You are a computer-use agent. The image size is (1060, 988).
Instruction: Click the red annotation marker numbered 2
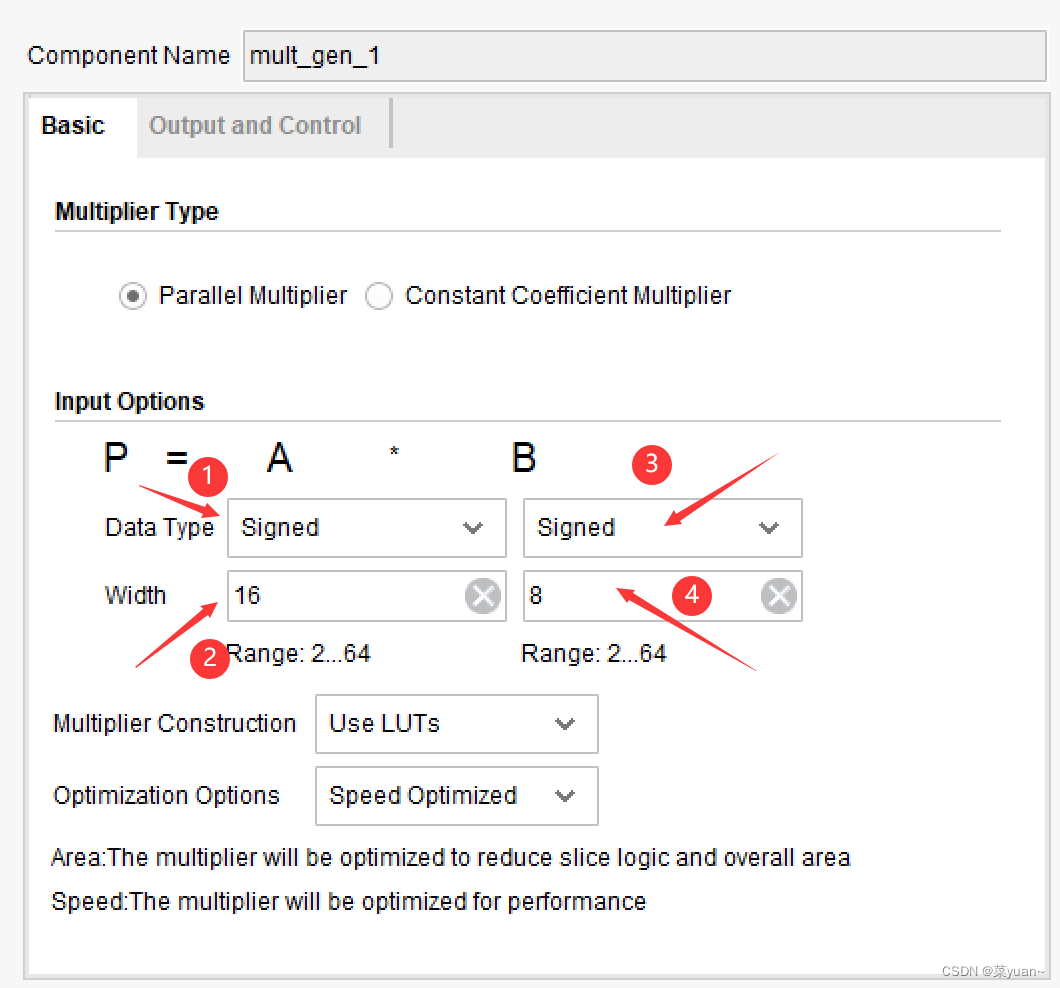click(210, 658)
